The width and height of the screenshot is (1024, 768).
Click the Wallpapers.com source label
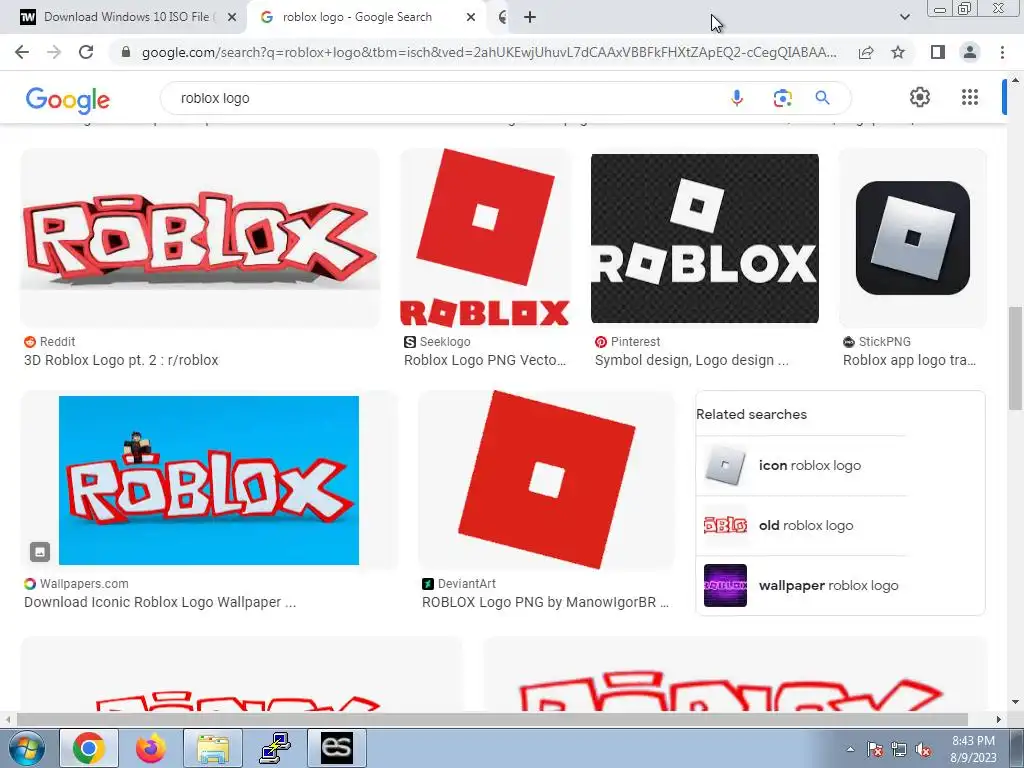tap(76, 584)
